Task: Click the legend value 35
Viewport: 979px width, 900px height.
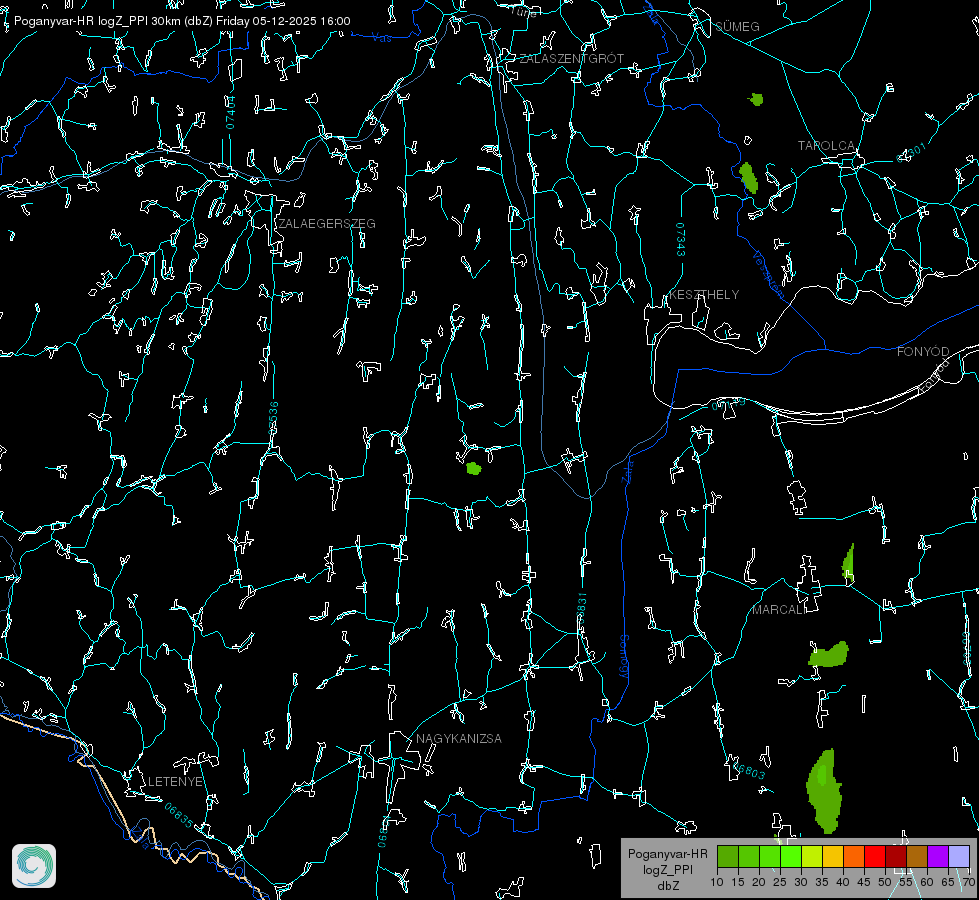Action: (822, 883)
